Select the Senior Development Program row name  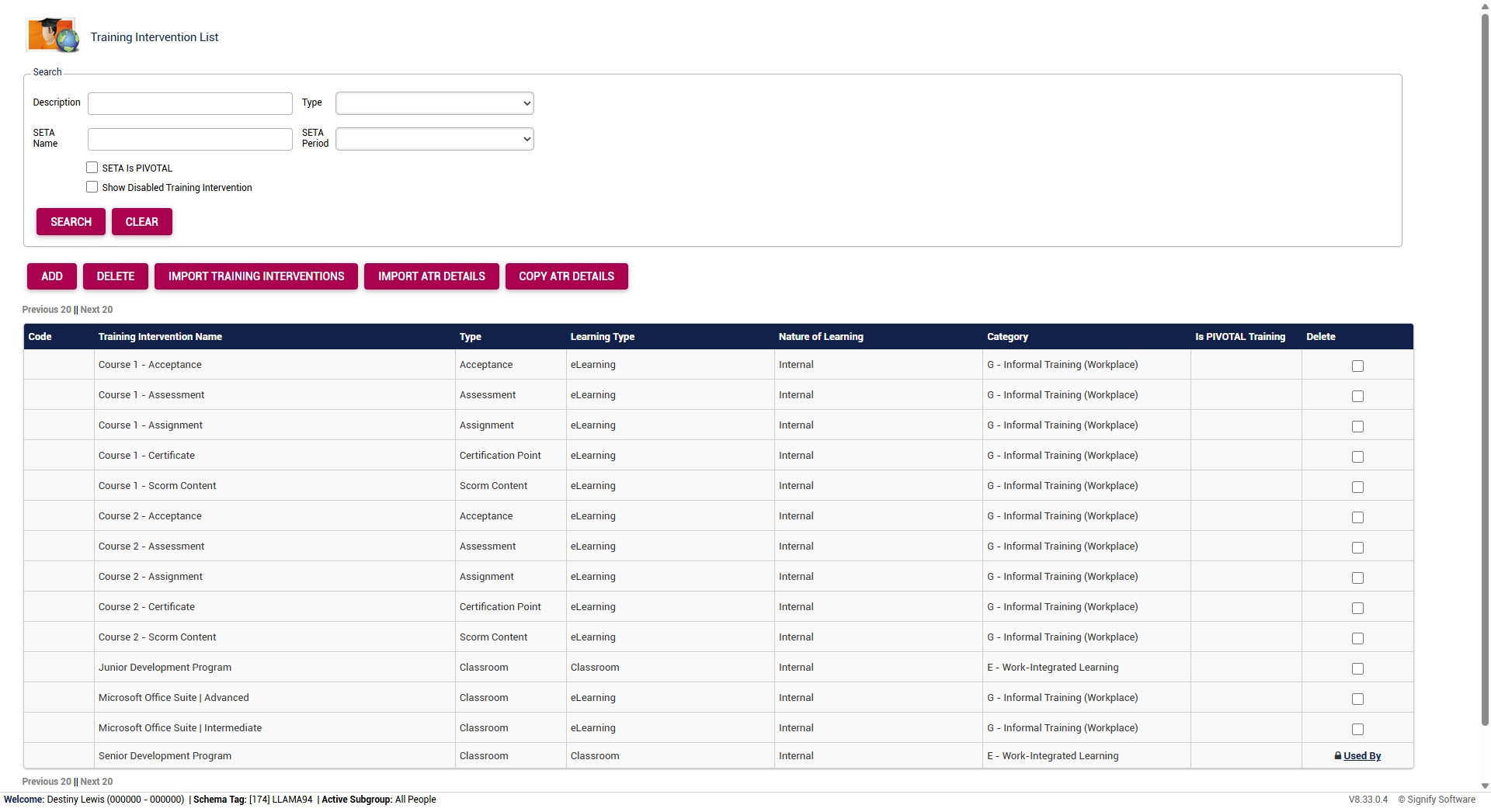165,755
